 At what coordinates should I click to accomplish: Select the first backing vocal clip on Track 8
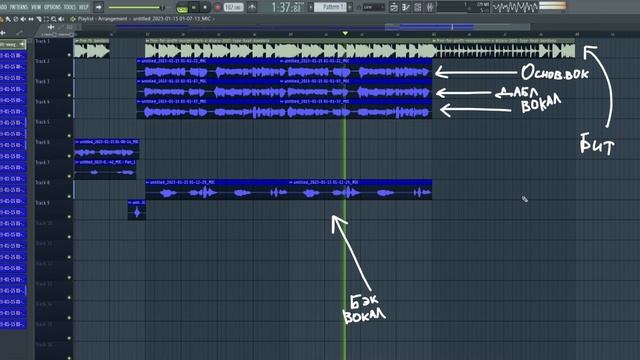click(217, 190)
